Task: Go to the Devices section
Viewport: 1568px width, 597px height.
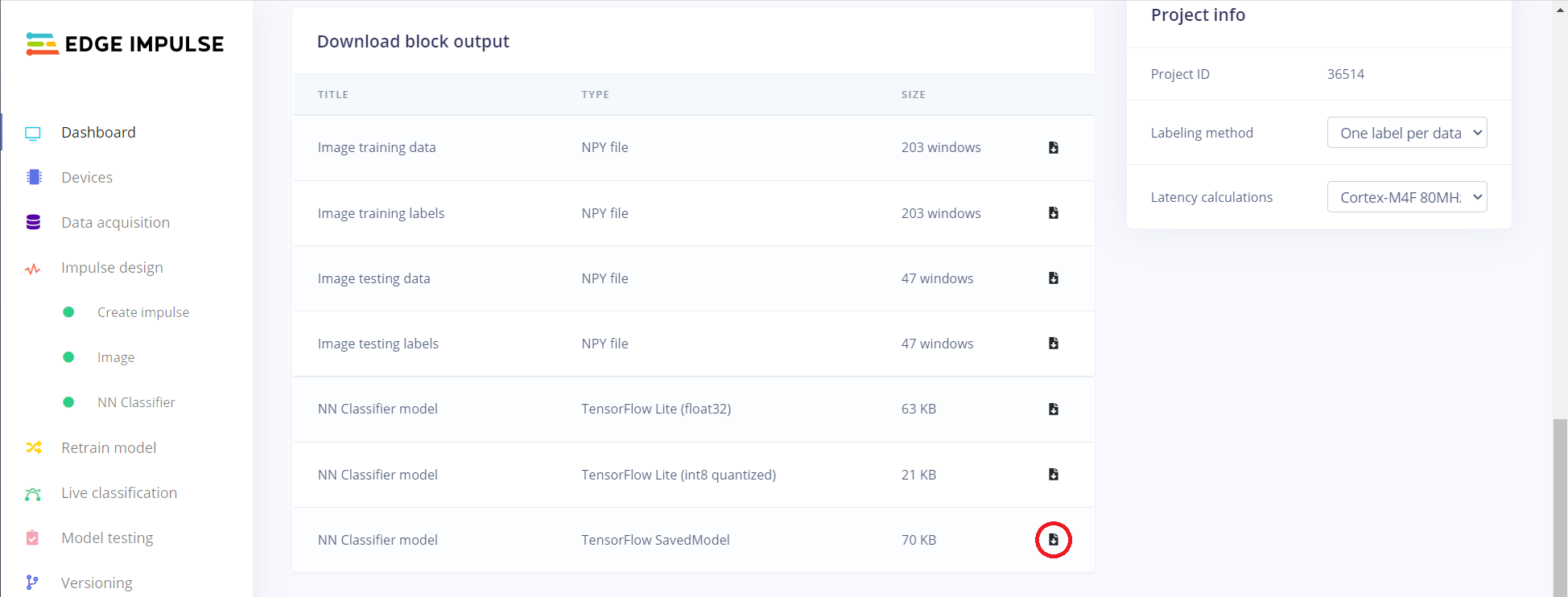Action: [87, 177]
